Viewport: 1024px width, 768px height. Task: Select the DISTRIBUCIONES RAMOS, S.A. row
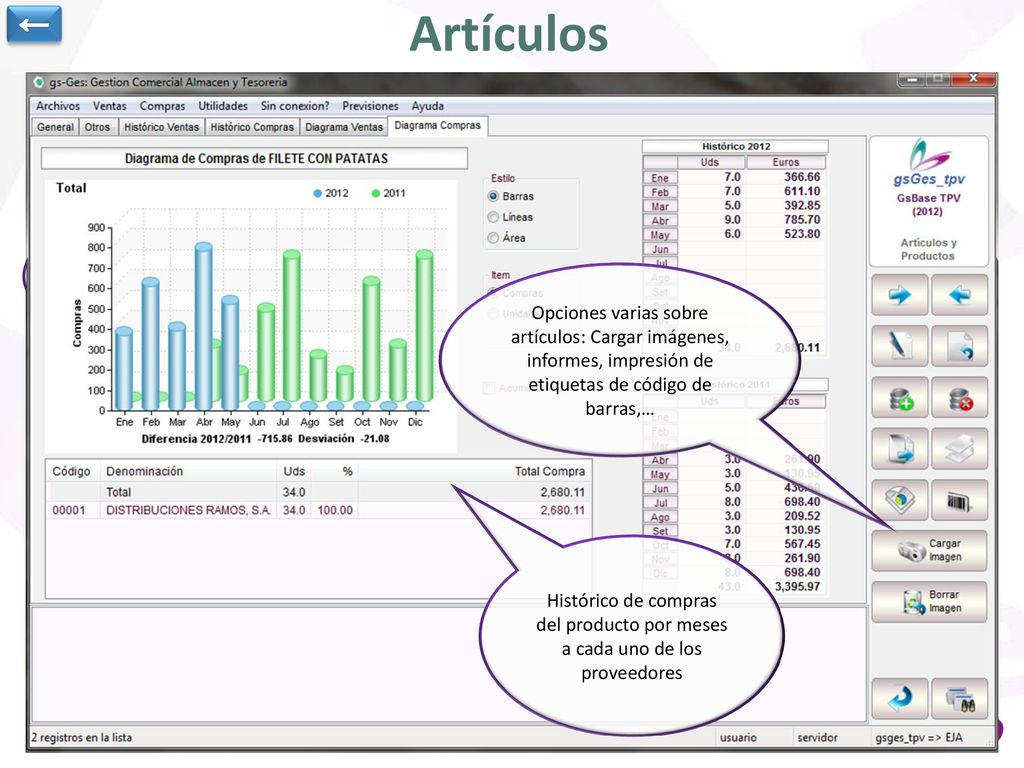pos(319,510)
